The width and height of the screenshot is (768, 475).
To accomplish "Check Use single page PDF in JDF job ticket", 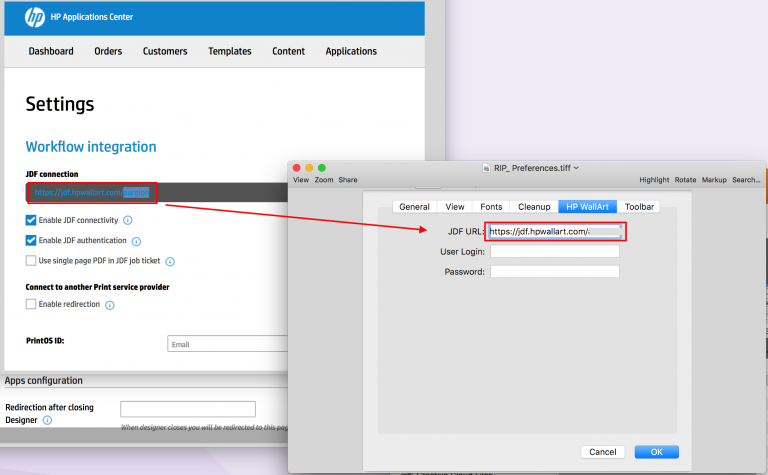I will (x=31, y=261).
